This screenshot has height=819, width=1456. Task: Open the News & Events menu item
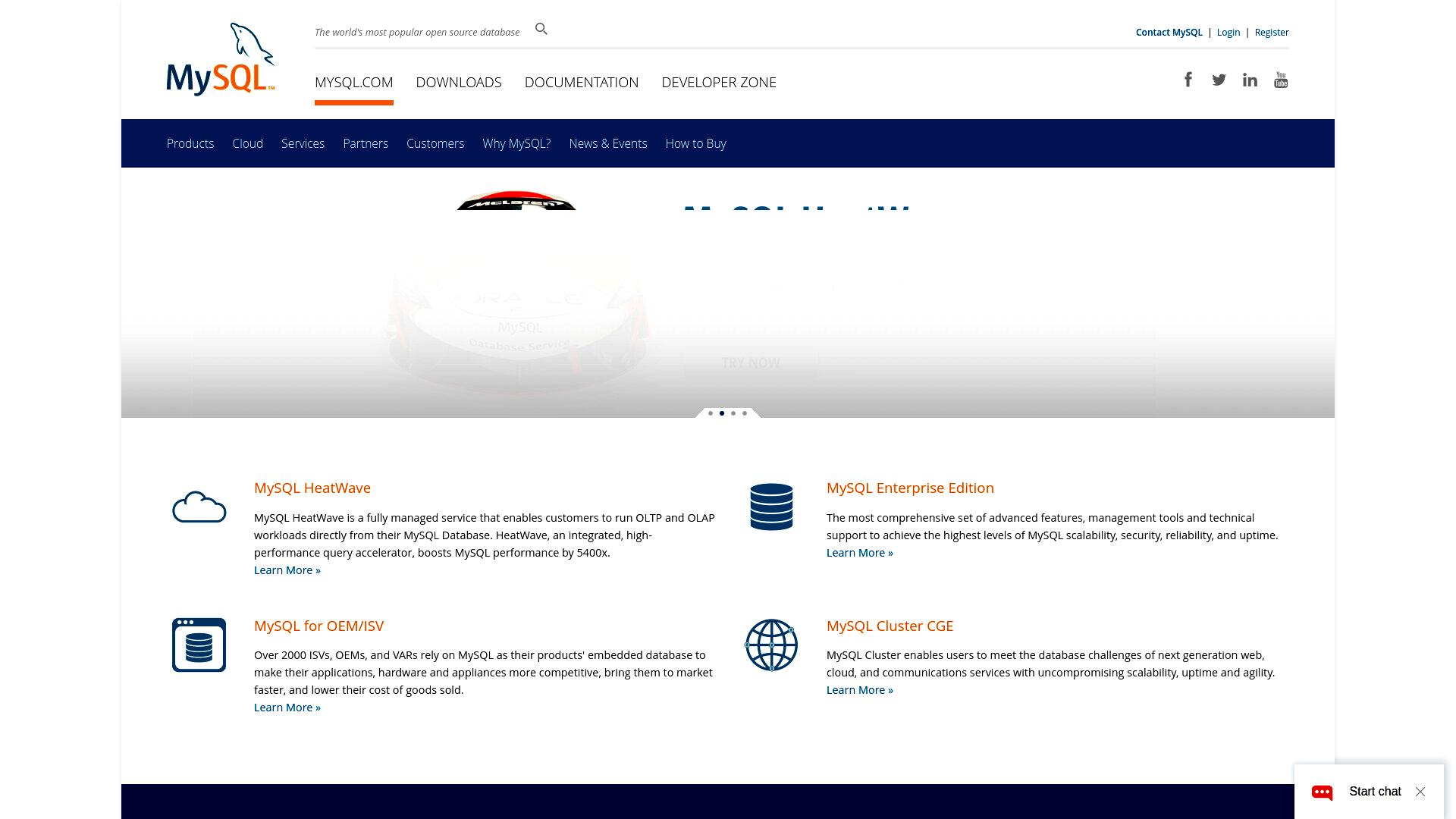coord(608,143)
